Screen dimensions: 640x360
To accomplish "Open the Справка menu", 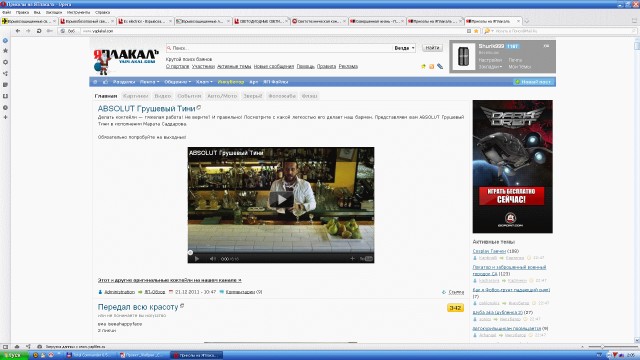I will (102, 13).
